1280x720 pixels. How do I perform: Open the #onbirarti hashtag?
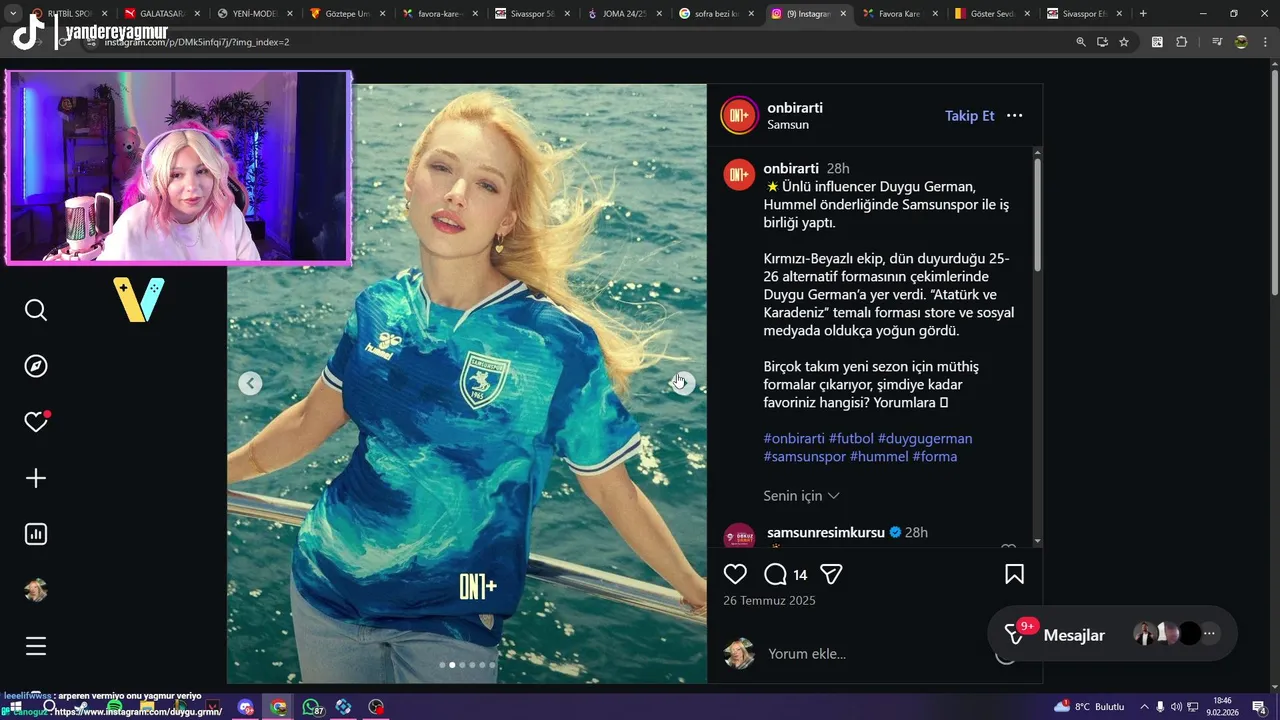point(794,438)
